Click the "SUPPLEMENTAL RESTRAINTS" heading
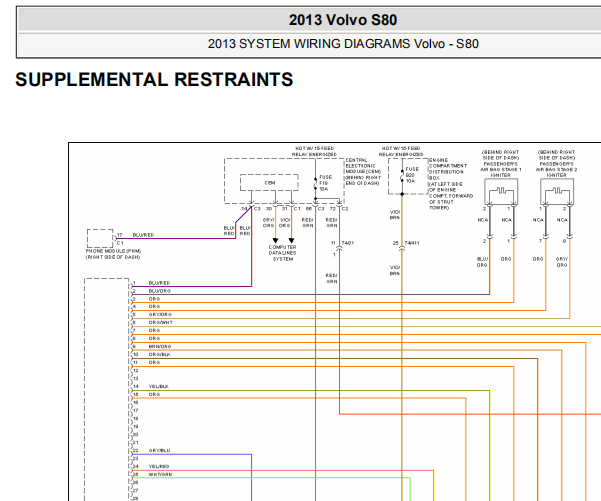 pos(154,80)
